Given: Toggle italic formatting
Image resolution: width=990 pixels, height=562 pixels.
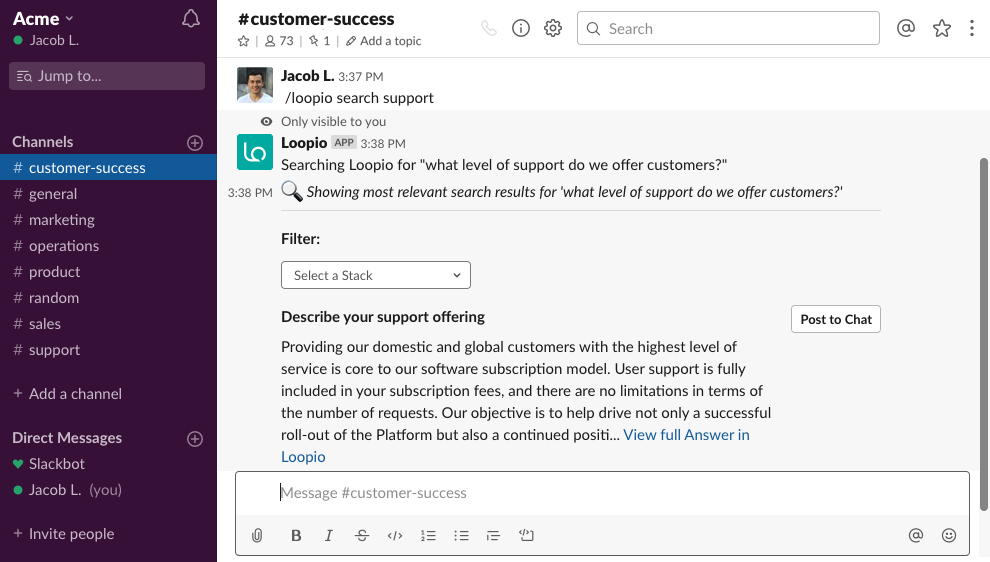Looking at the screenshot, I should (328, 535).
